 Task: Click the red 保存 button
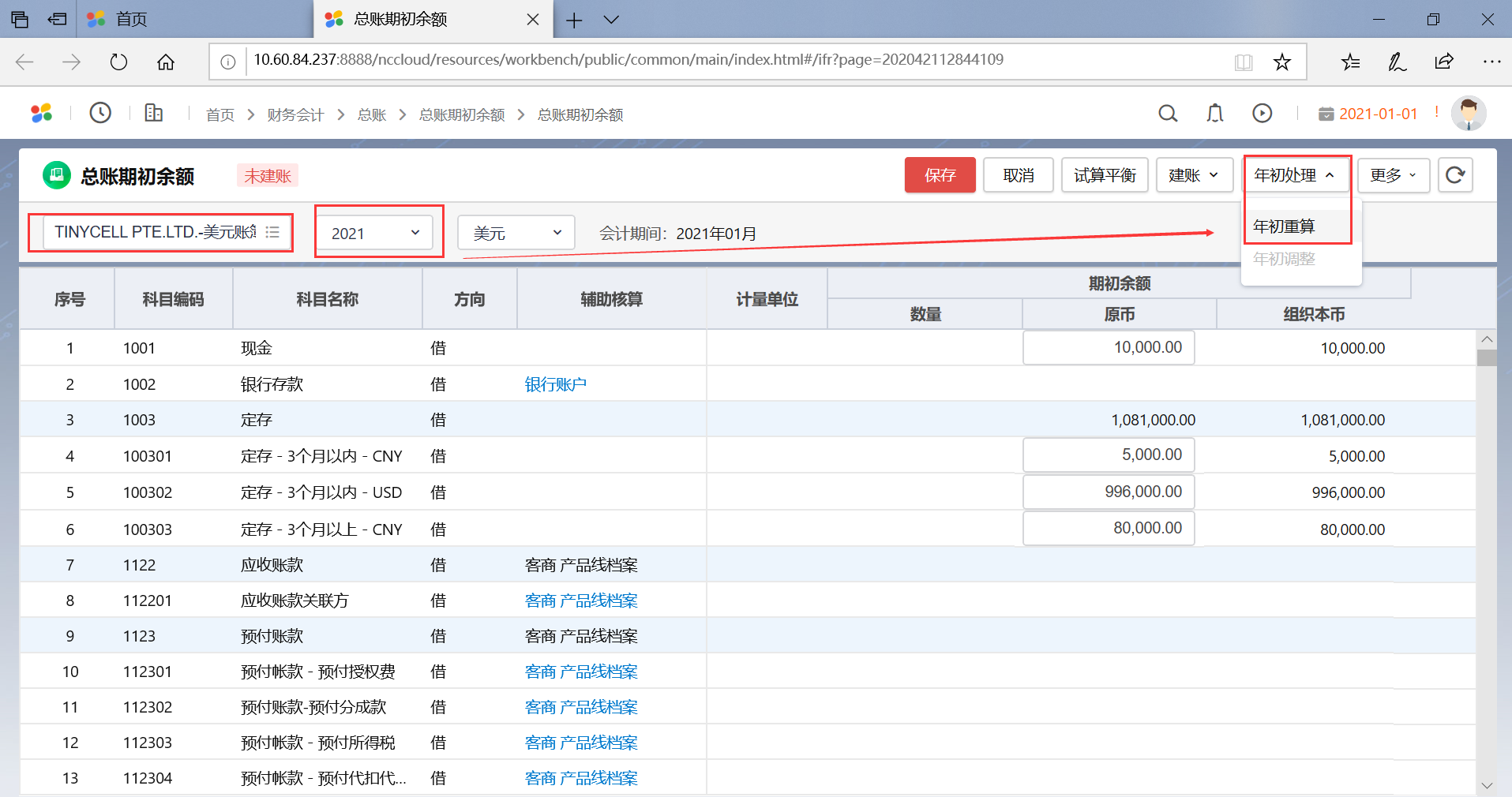click(940, 175)
